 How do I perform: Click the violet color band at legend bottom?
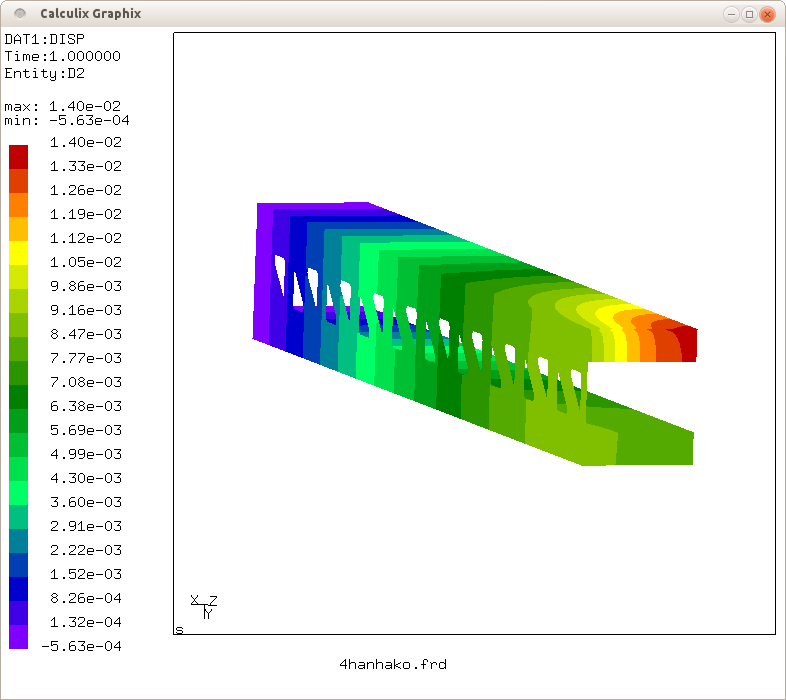(19, 637)
